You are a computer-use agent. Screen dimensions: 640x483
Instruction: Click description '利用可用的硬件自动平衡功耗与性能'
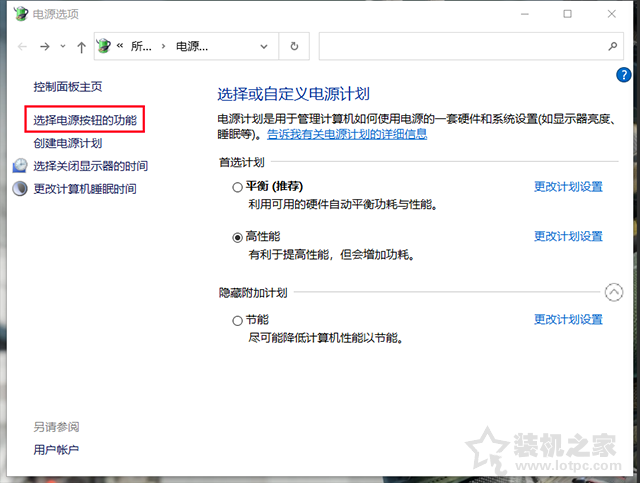[343, 204]
